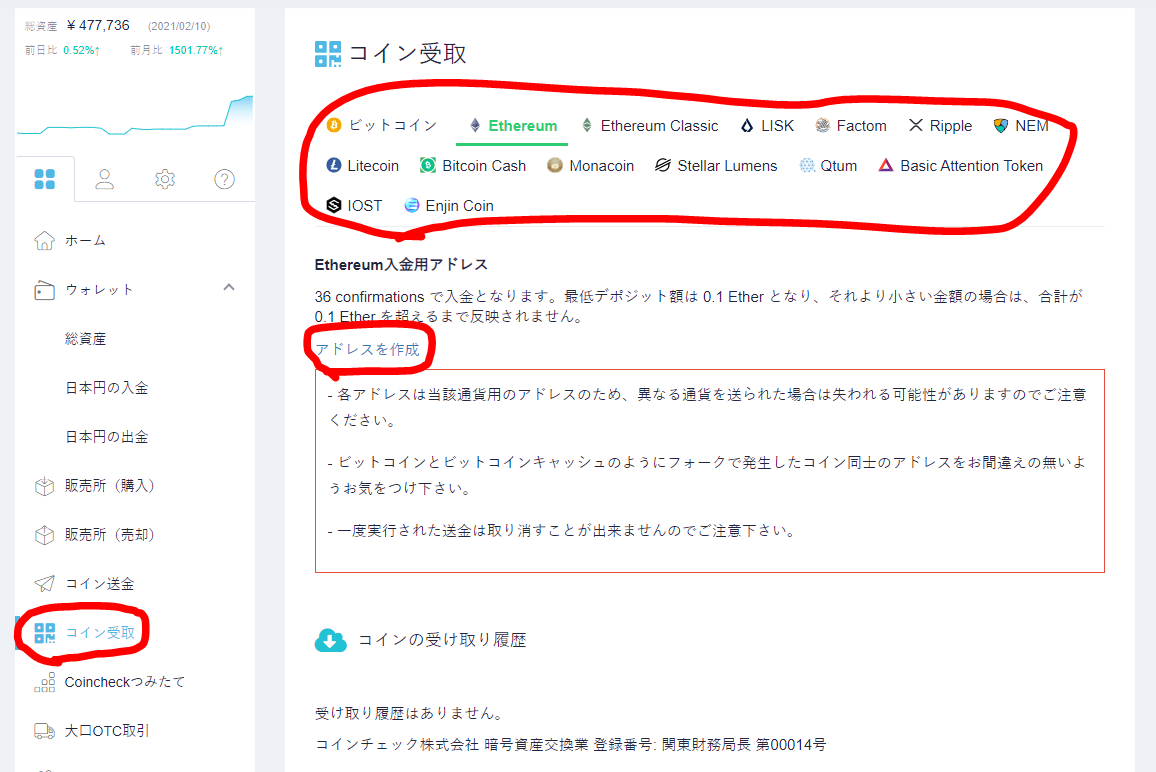The image size is (1156, 772).
Task: Open 総資産 in the wallet menu
Action: click(86, 339)
